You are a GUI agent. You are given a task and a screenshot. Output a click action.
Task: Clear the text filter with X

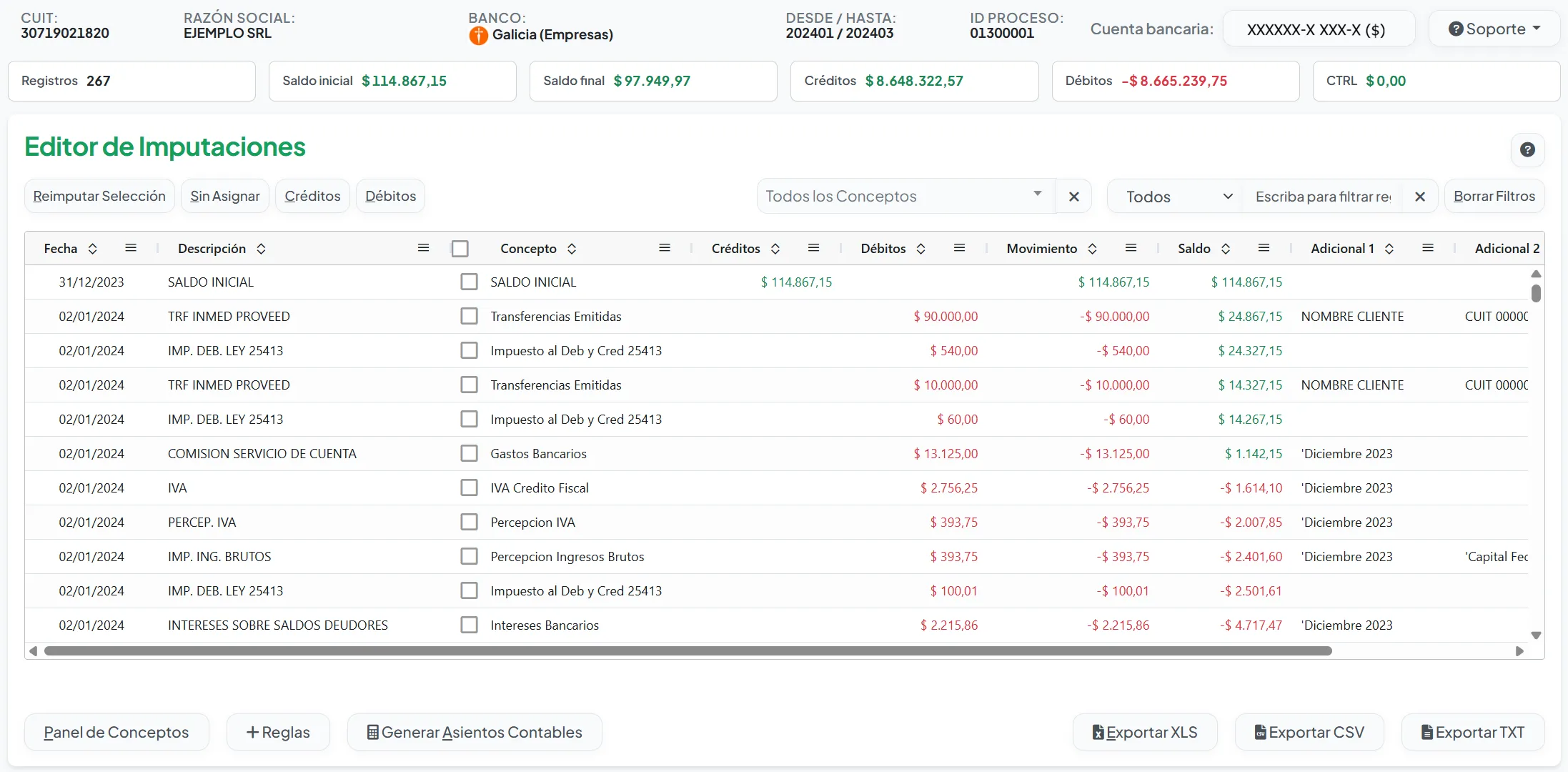(1420, 197)
